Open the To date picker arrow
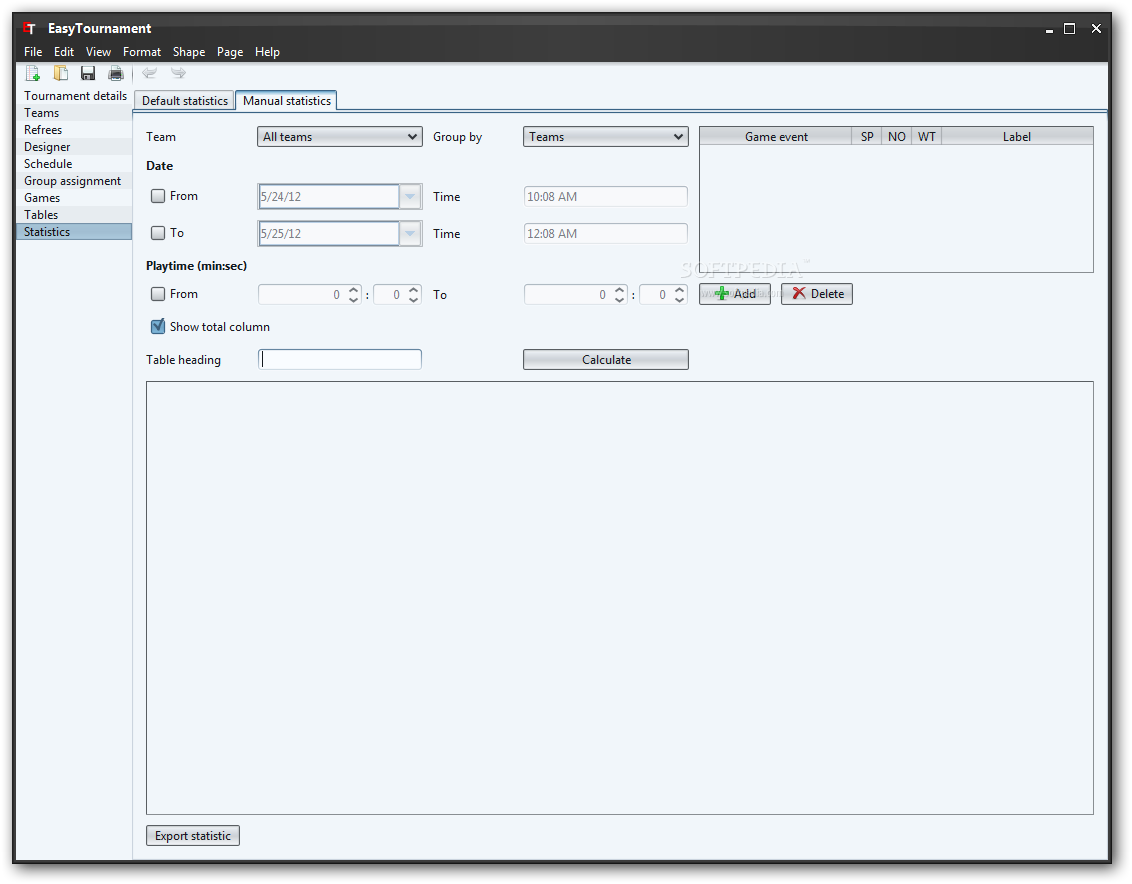 (410, 233)
